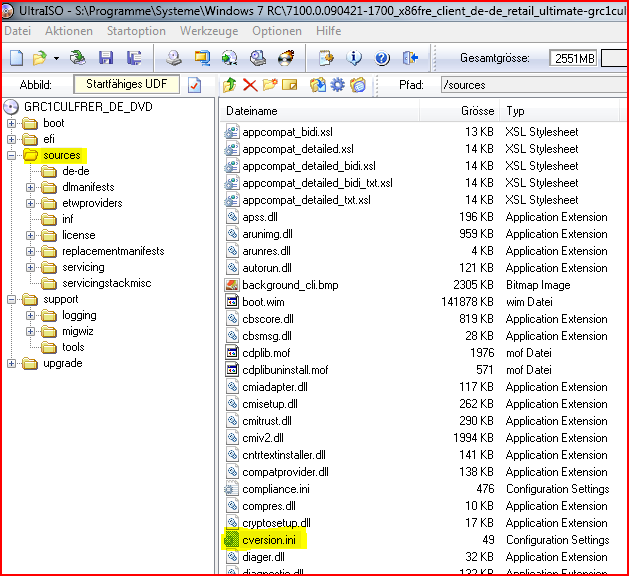Click the Burn CD/DVD flame icon
The image size is (629, 576).
[x=286, y=58]
